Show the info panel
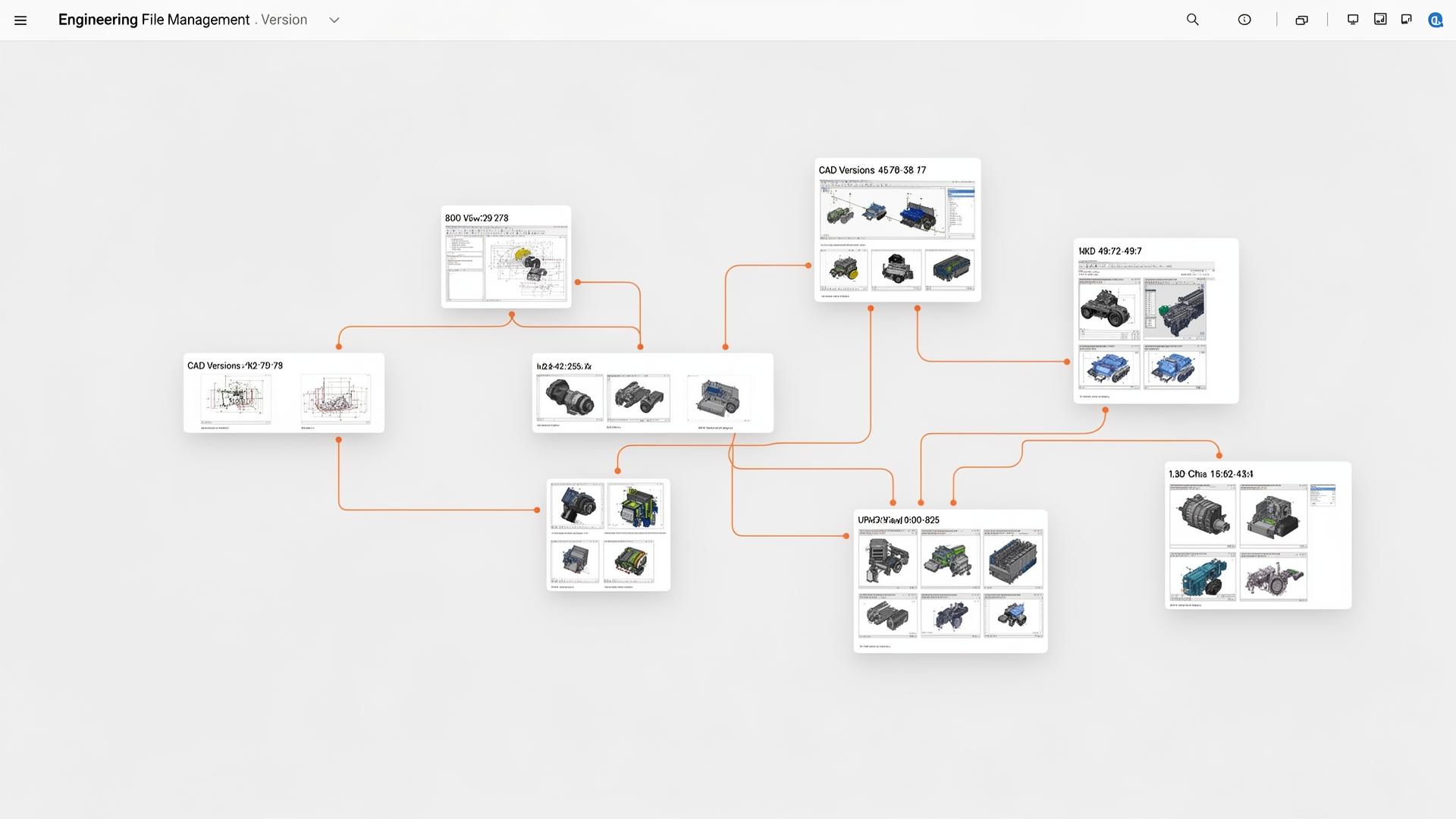Screen dimensions: 1456x819 pos(1244,20)
